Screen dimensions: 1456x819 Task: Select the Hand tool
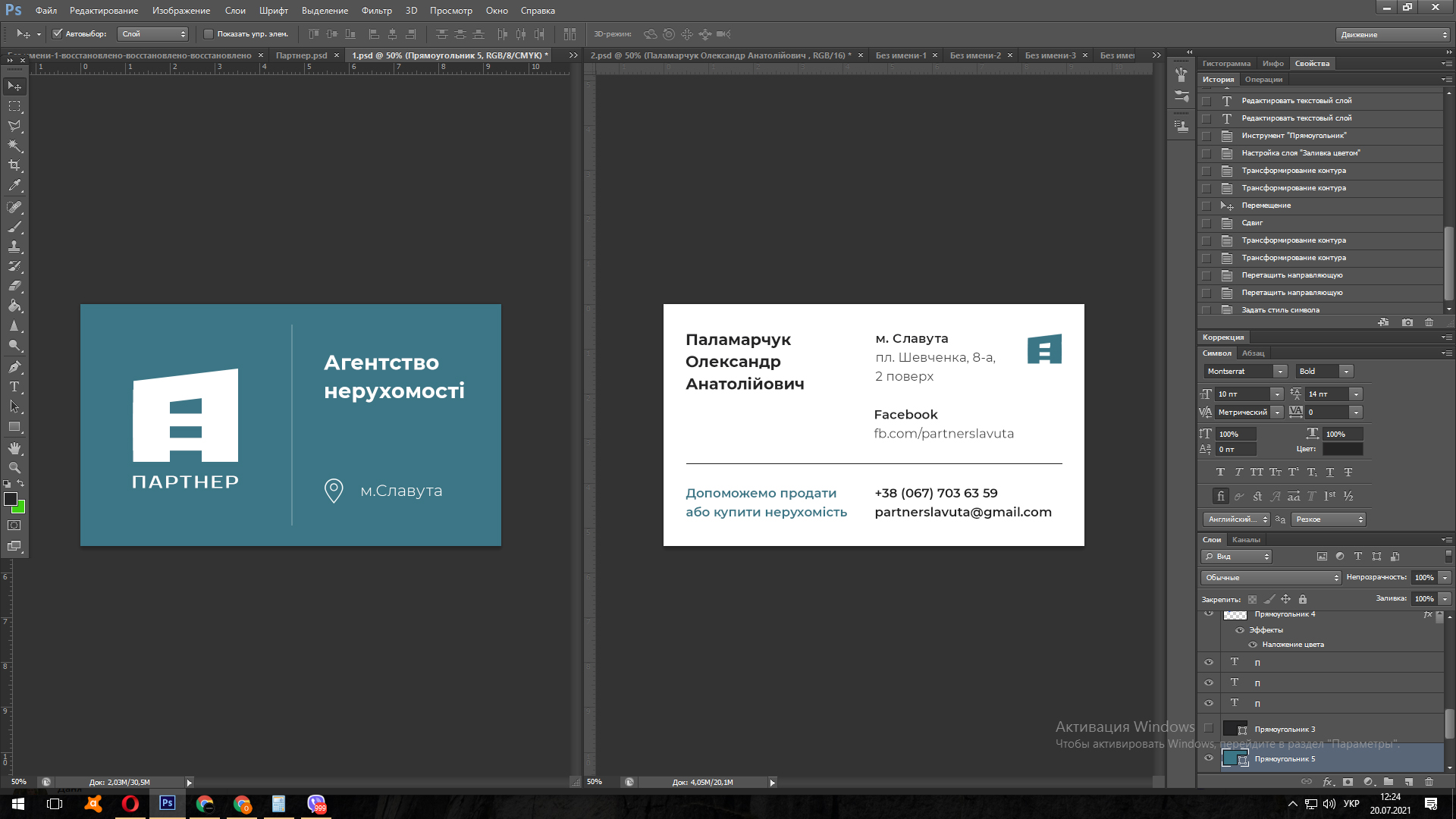tap(14, 448)
